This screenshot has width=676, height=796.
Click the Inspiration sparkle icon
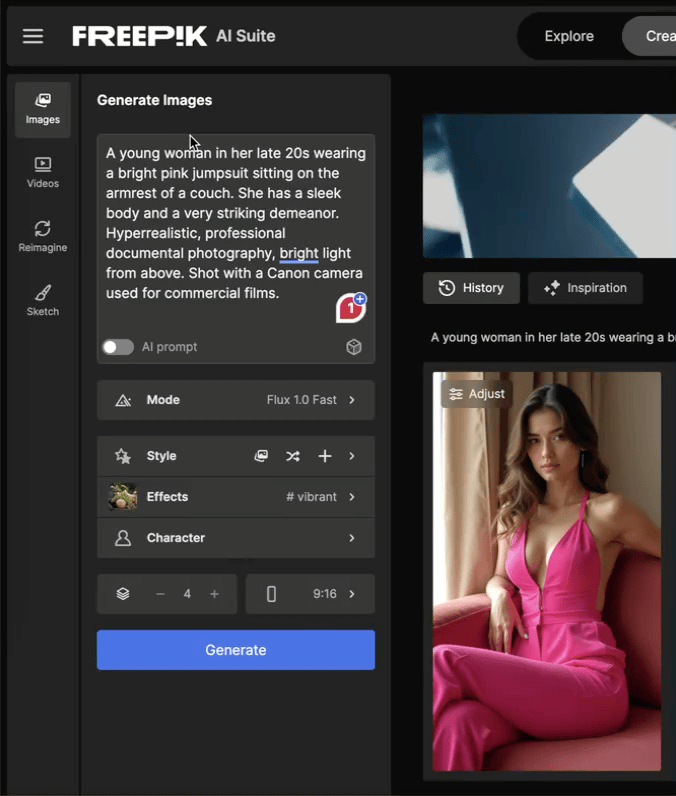(x=552, y=288)
